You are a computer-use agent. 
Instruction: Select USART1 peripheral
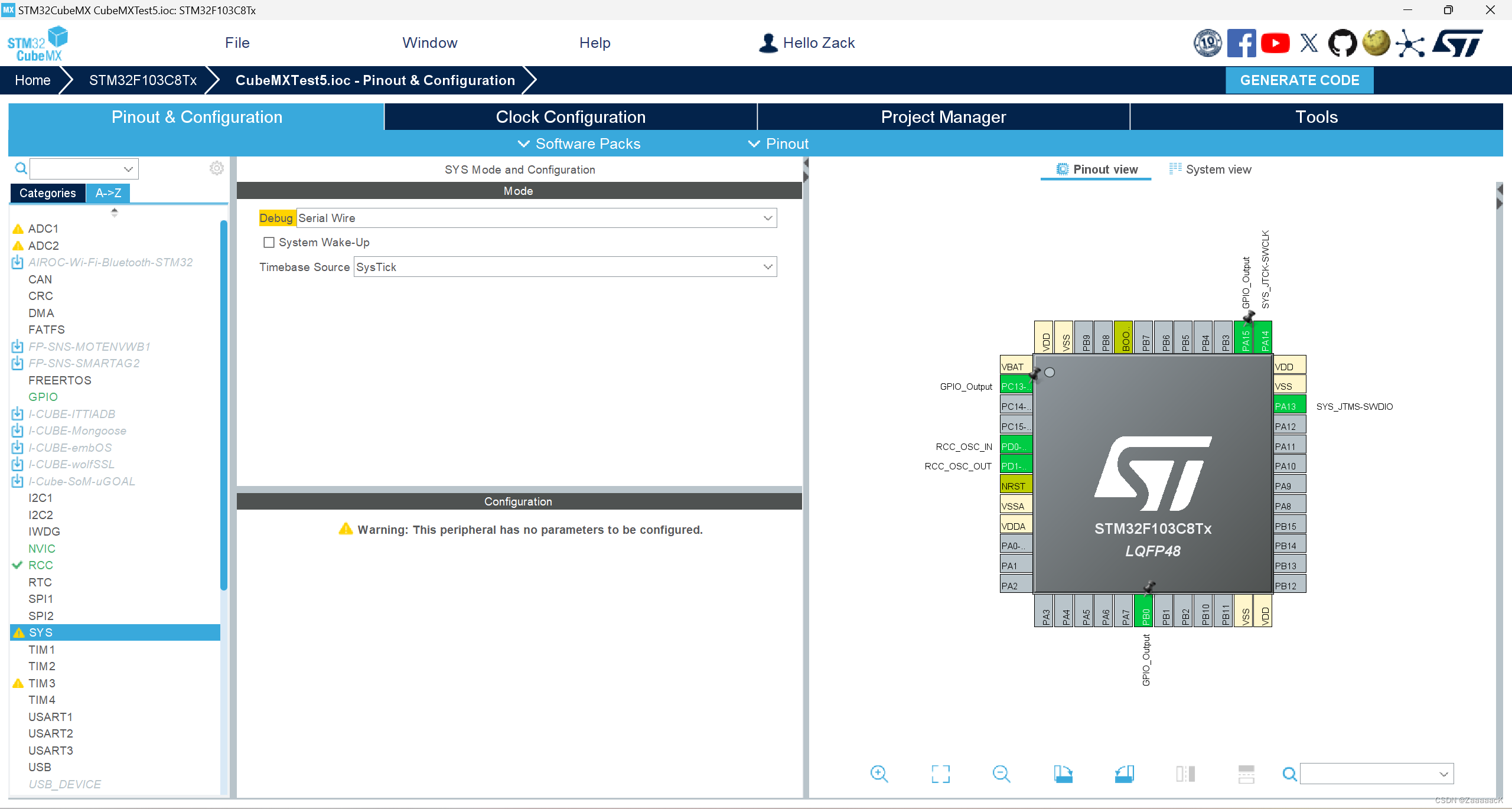[51, 717]
